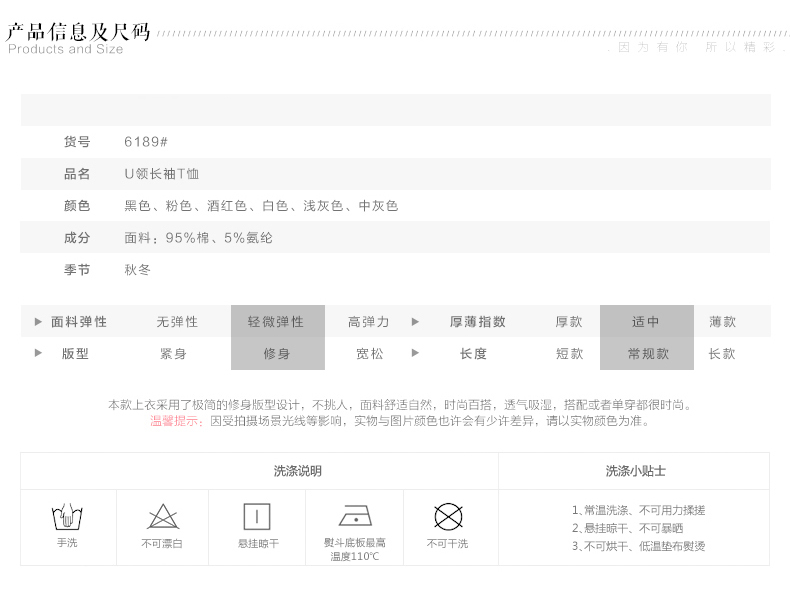Click the hand wash (手洗) icon
The image size is (790, 590).
click(67, 516)
